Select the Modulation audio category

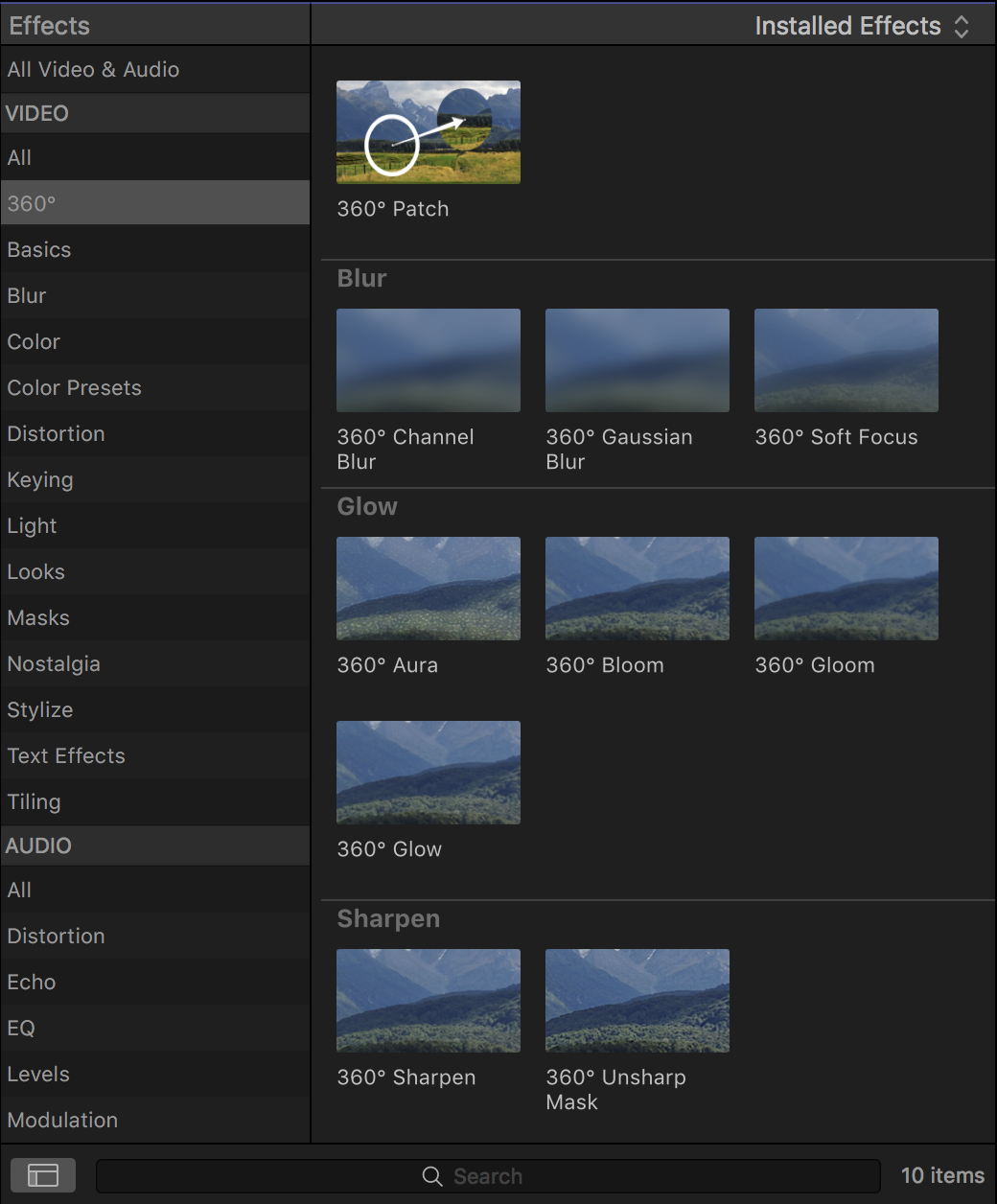click(x=155, y=1120)
